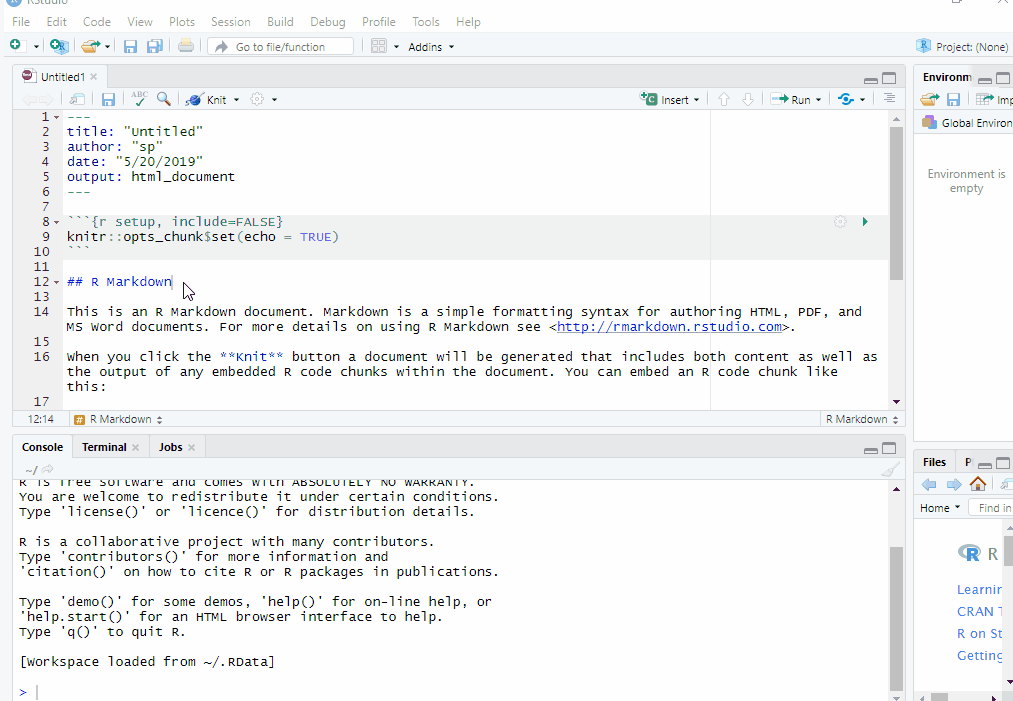Open the panes layout dropdown arrow

point(396,47)
